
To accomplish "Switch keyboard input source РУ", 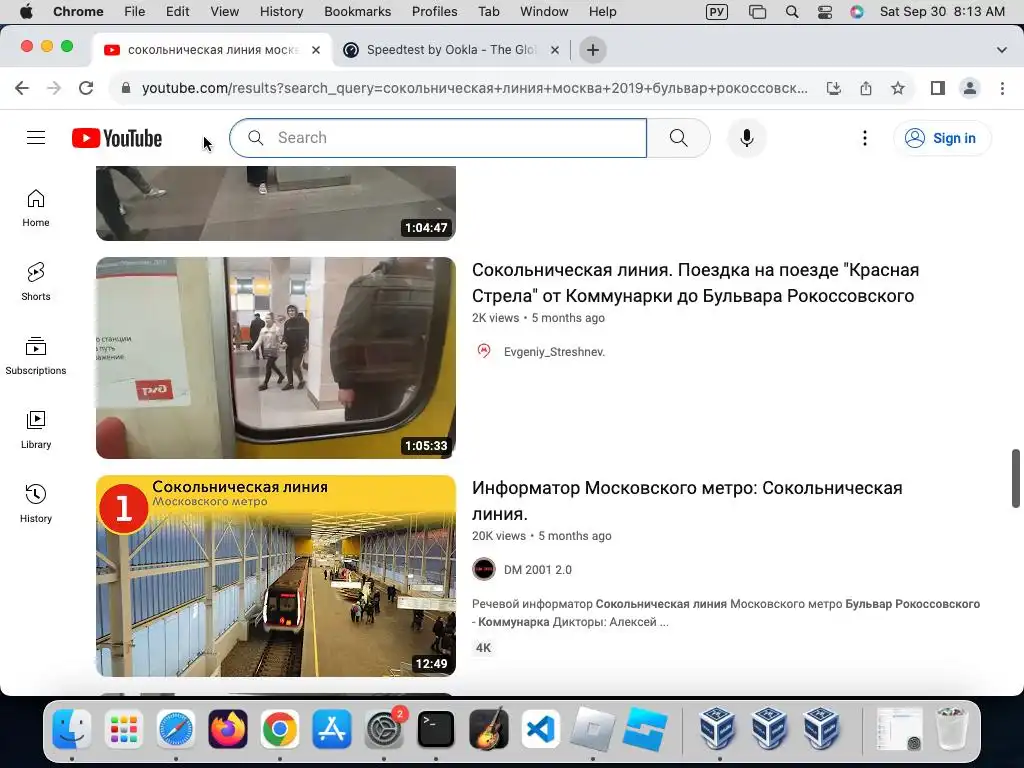I will tap(716, 12).
